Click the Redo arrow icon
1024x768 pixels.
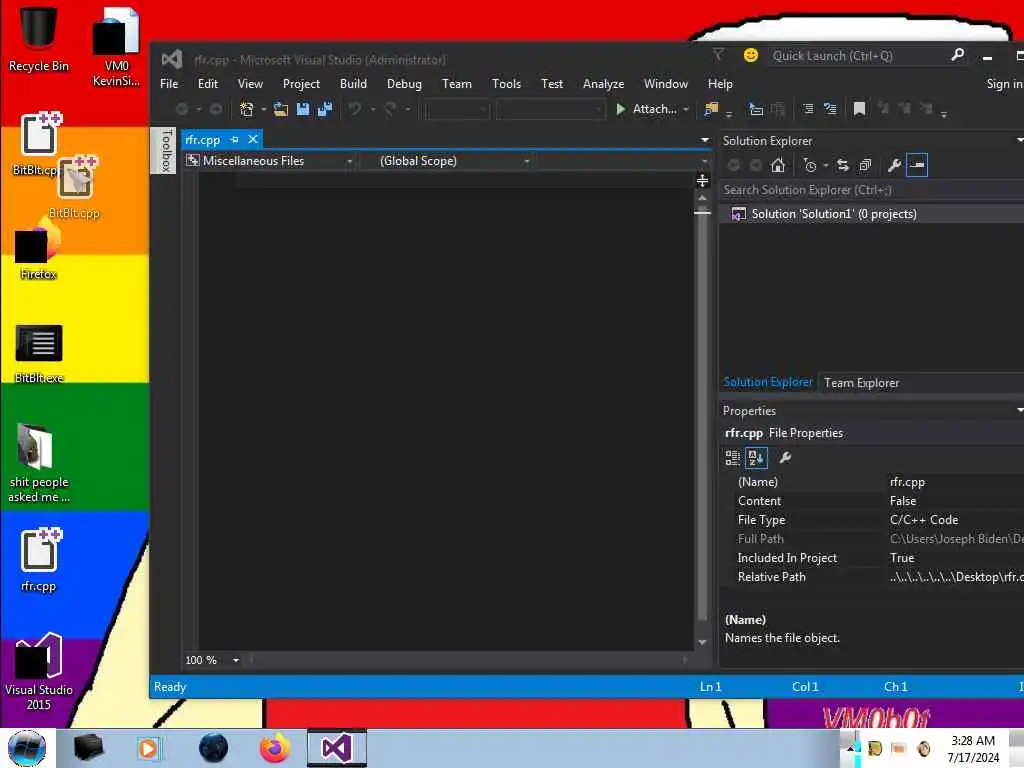(390, 109)
